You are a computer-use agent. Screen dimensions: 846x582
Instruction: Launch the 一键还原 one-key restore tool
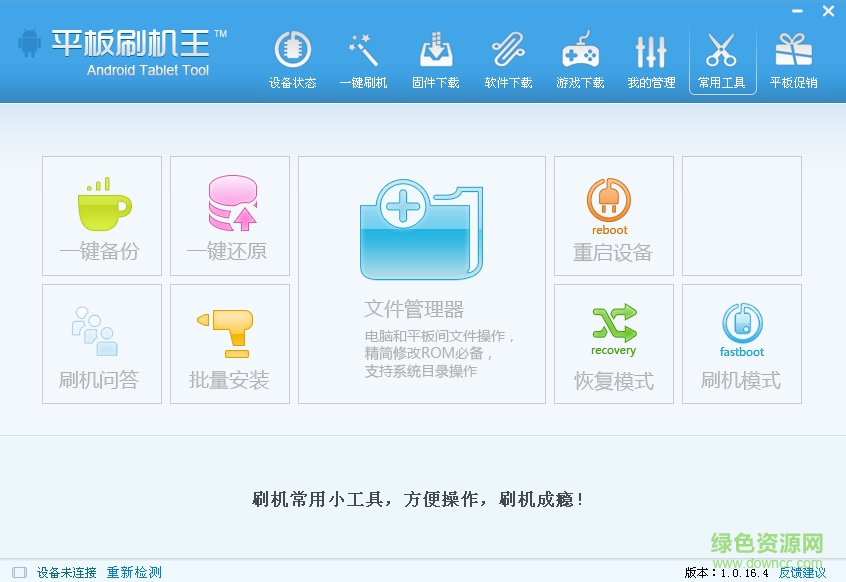[x=229, y=215]
